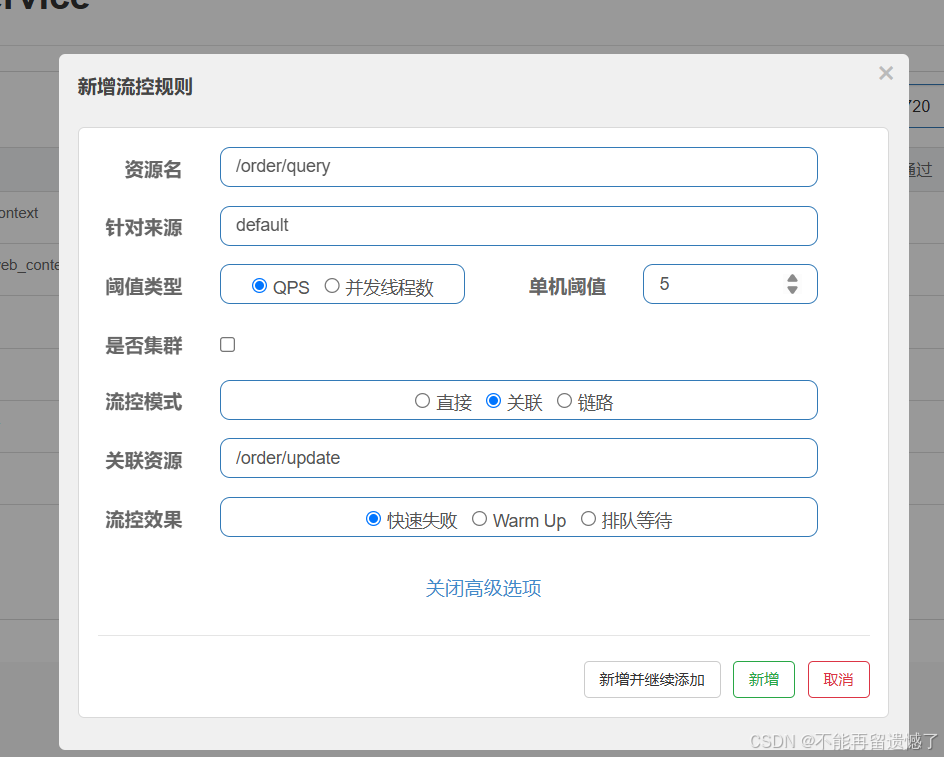
Task: Click the 新增并继续添加 button
Action: (652, 680)
